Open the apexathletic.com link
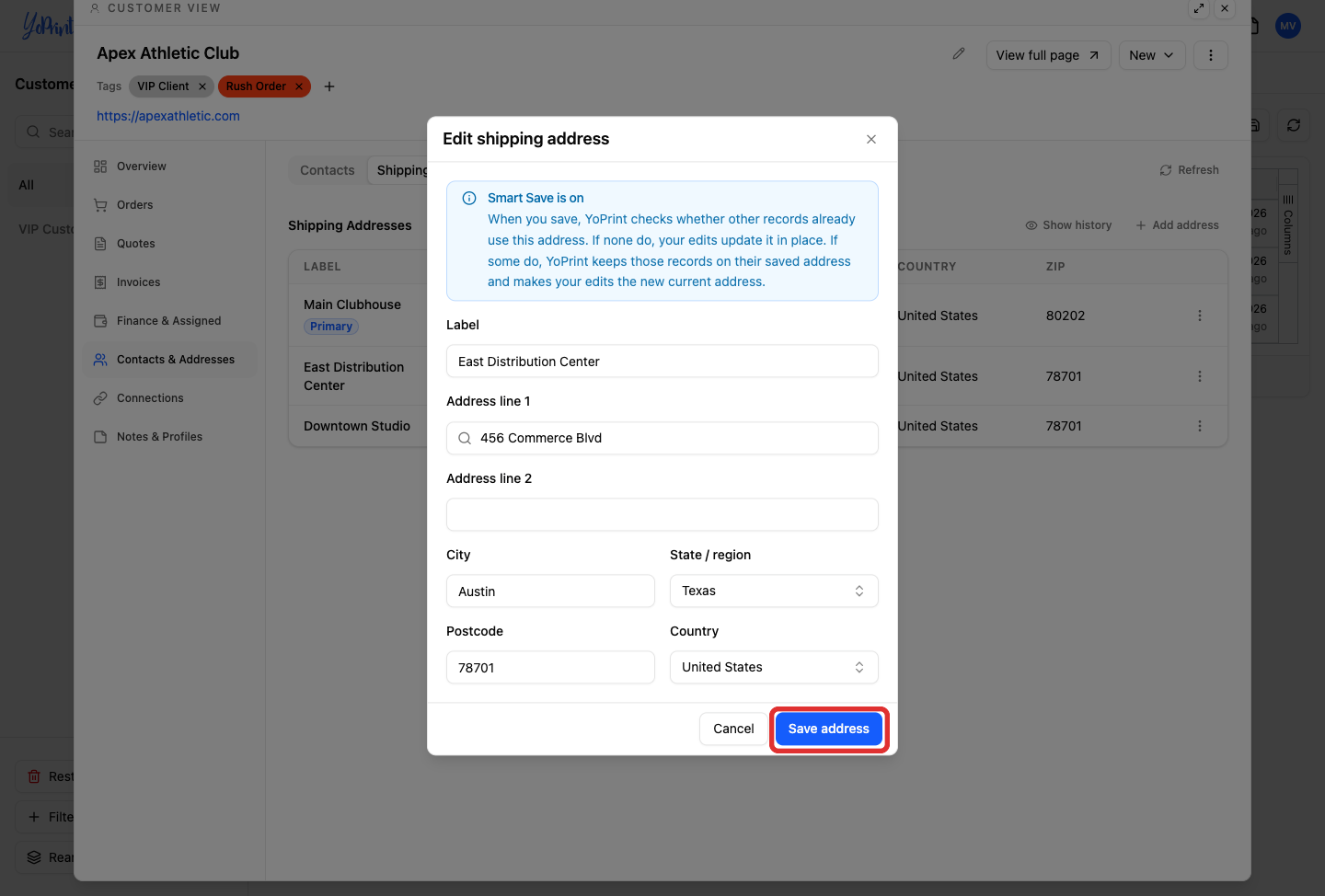The image size is (1325, 896). [168, 116]
